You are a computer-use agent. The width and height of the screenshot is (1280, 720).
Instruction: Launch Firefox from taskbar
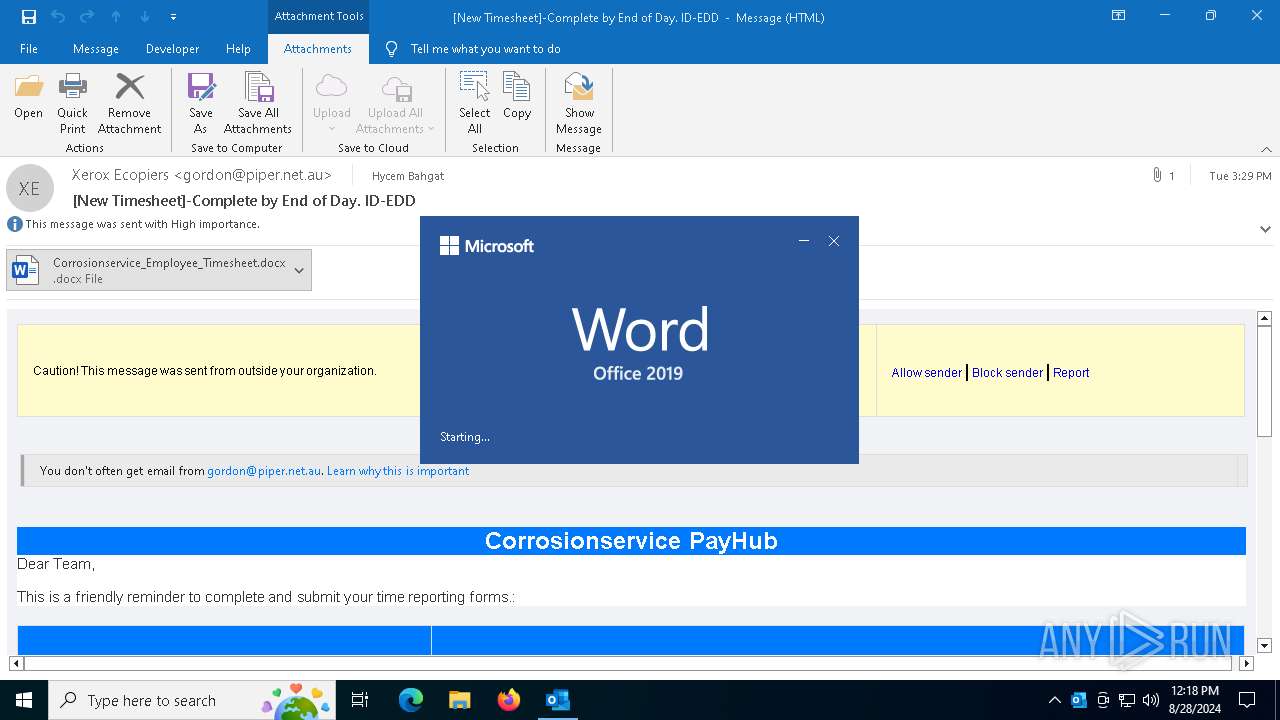coord(508,700)
